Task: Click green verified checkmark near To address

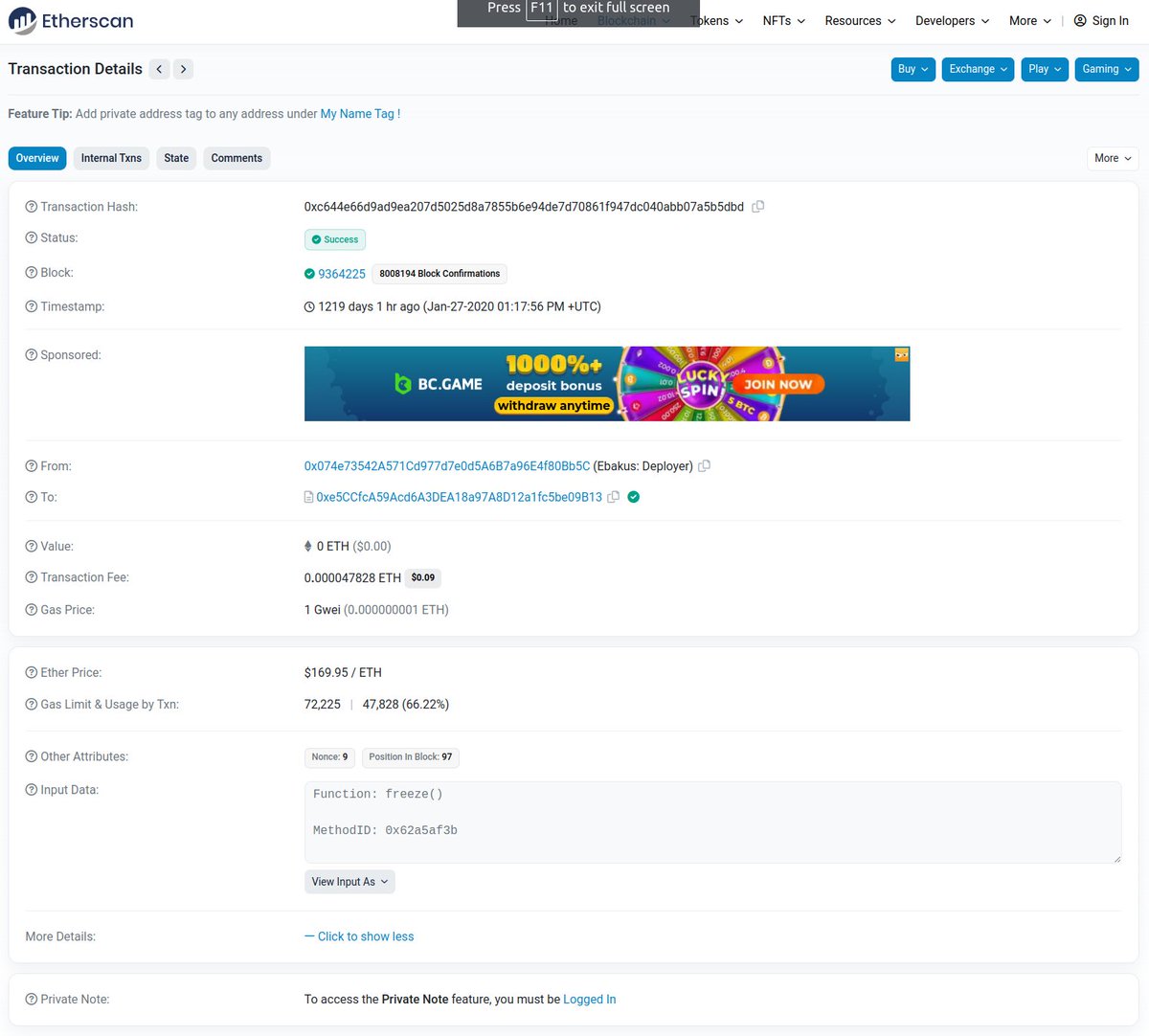Action: pyautogui.click(x=633, y=497)
